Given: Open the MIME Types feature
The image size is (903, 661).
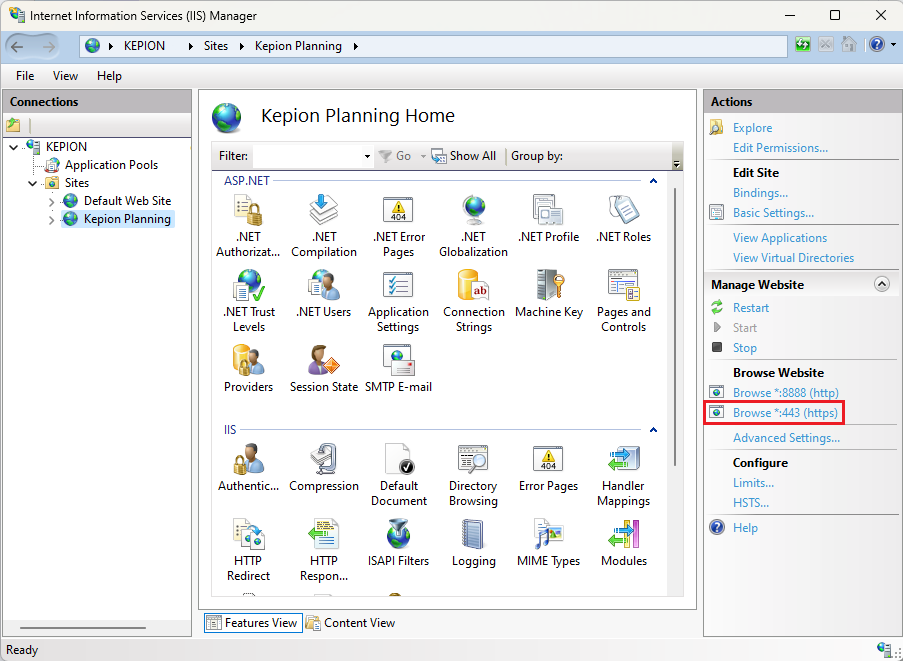Looking at the screenshot, I should click(548, 542).
